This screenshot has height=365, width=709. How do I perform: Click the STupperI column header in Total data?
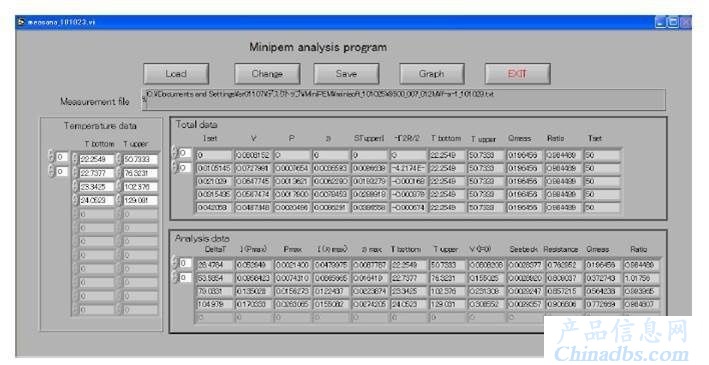[369, 138]
